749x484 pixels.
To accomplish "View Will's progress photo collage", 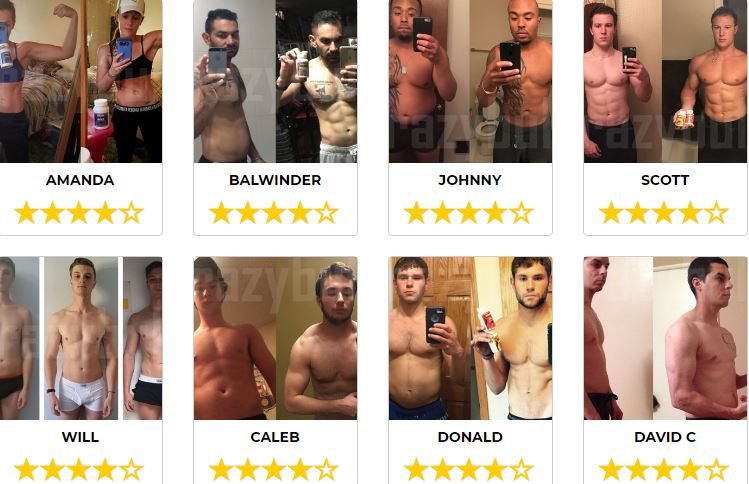I will point(80,338).
